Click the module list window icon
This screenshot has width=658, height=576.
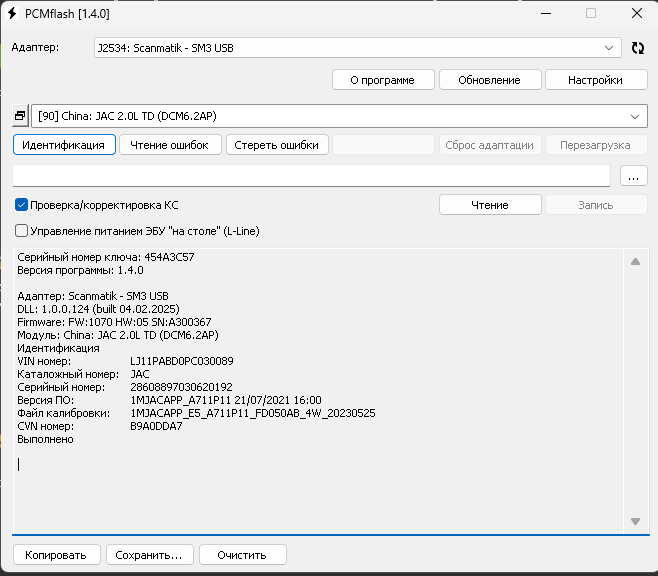pos(19,116)
